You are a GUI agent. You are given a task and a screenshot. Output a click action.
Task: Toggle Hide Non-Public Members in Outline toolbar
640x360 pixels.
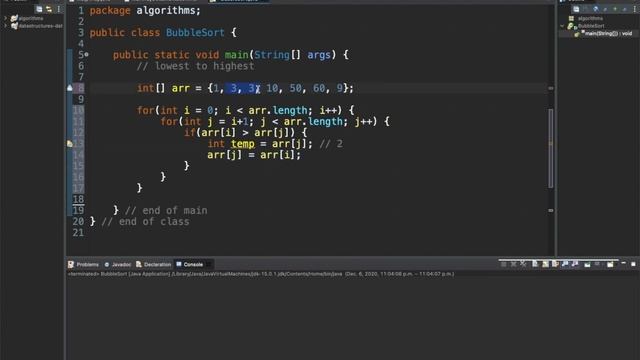point(615,9)
